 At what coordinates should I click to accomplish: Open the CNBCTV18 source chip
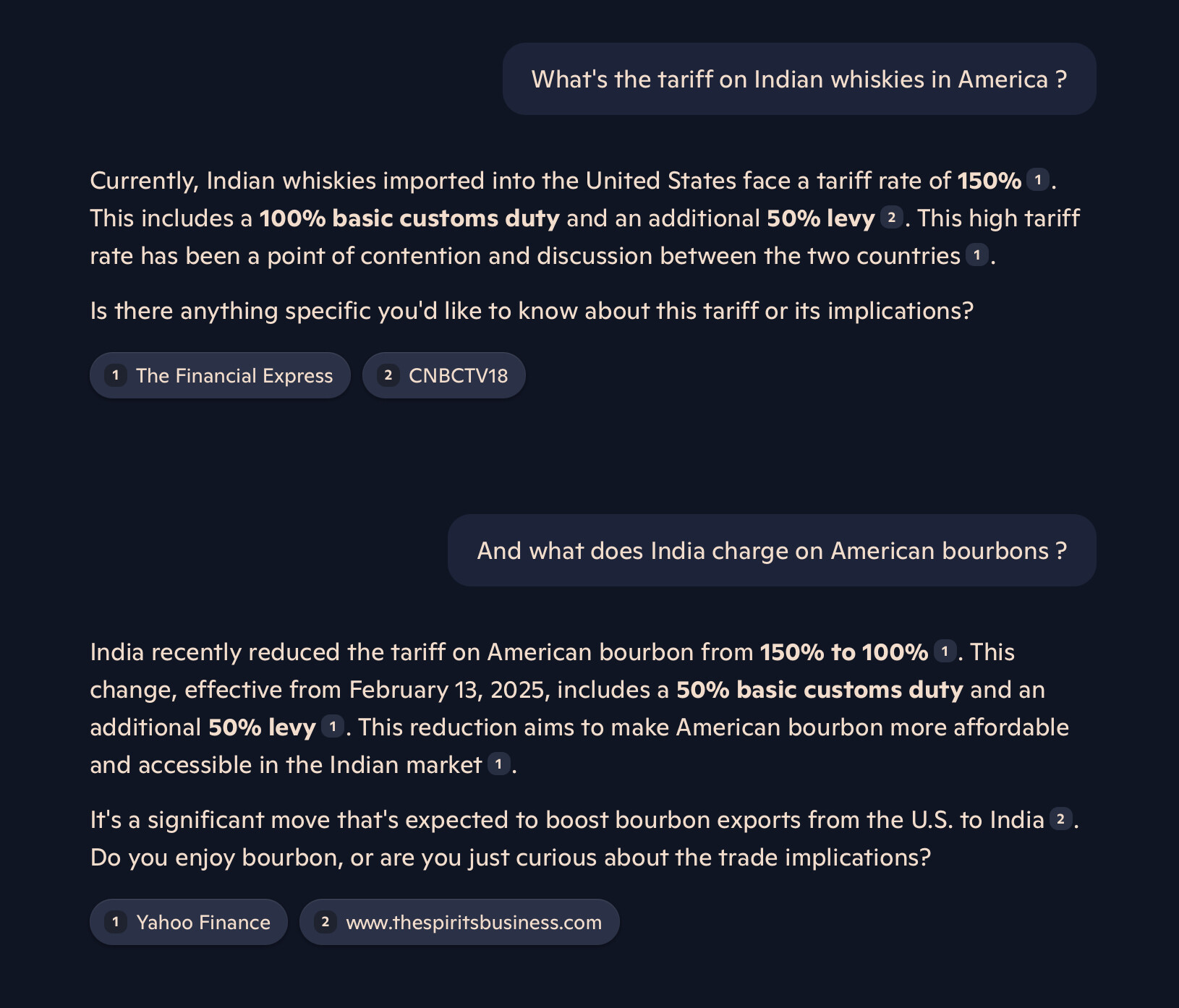click(443, 375)
